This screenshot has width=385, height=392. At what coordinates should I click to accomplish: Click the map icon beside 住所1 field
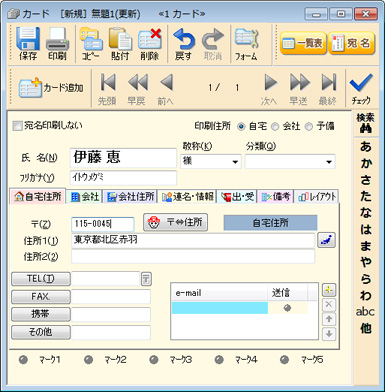(x=326, y=240)
